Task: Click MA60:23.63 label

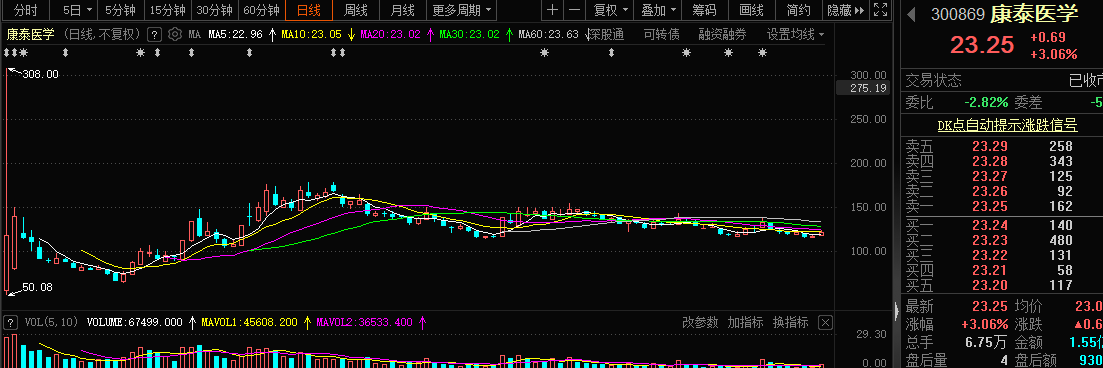Action: pyautogui.click(x=548, y=34)
